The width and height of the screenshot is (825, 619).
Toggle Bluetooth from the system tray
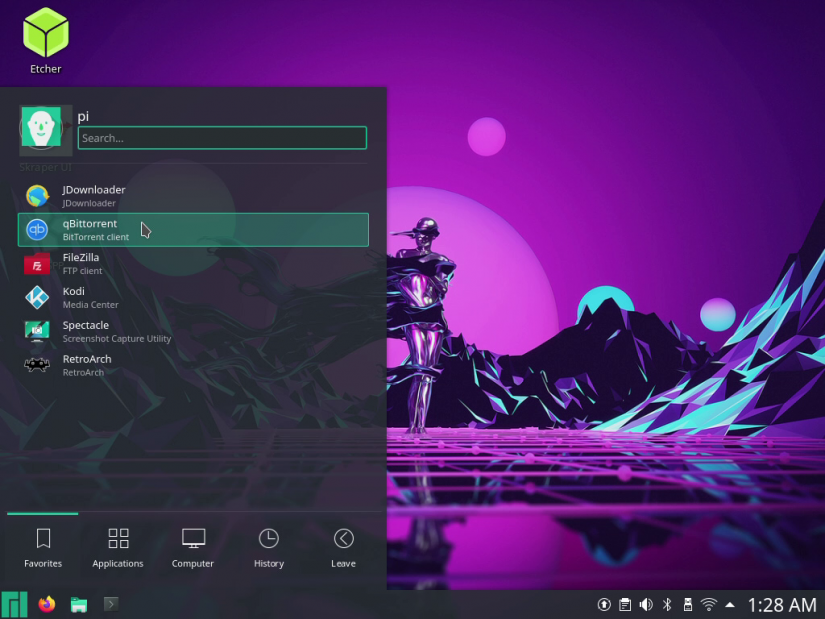[x=667, y=604]
